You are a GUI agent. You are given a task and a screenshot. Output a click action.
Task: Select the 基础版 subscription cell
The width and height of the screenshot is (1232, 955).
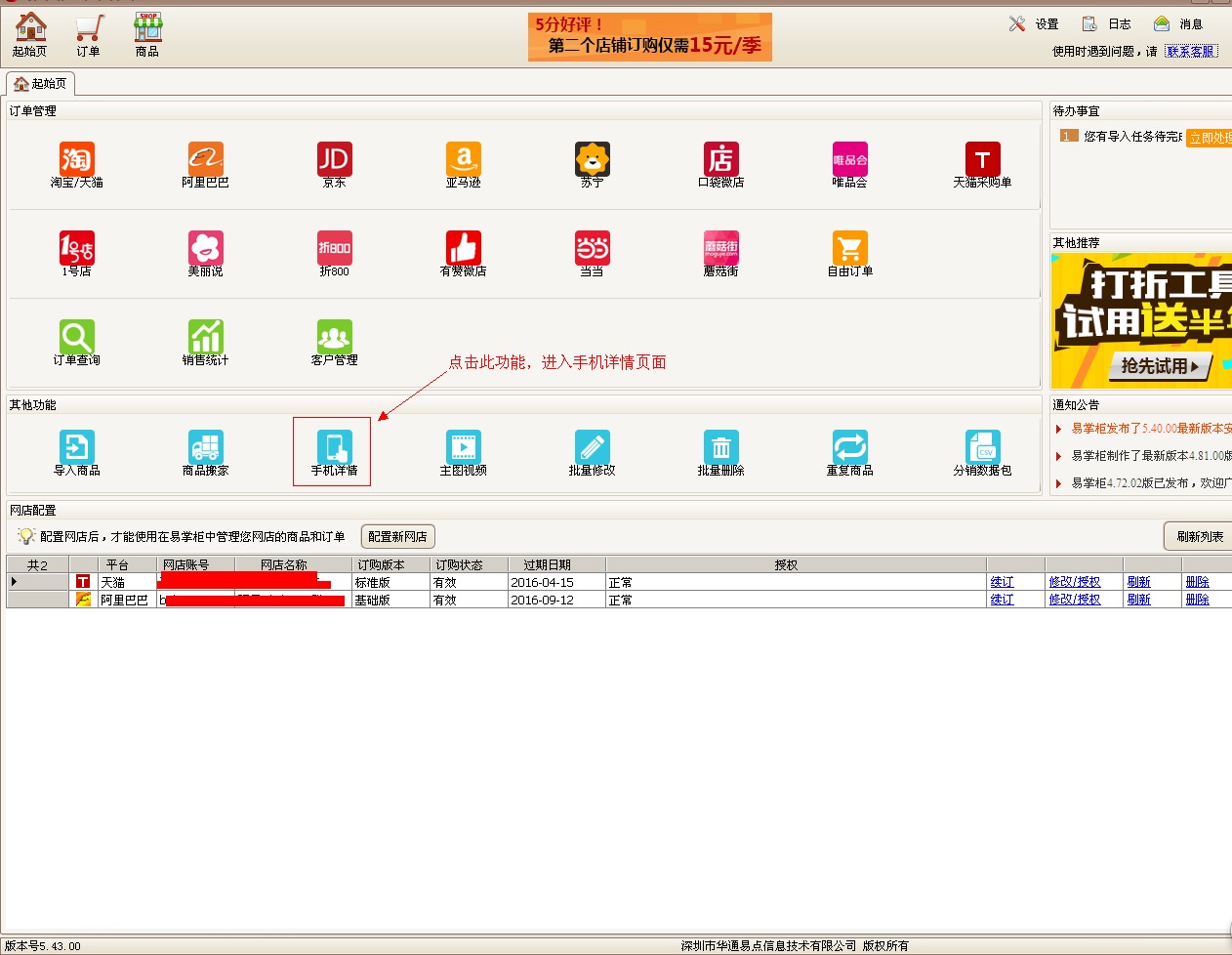click(x=391, y=600)
